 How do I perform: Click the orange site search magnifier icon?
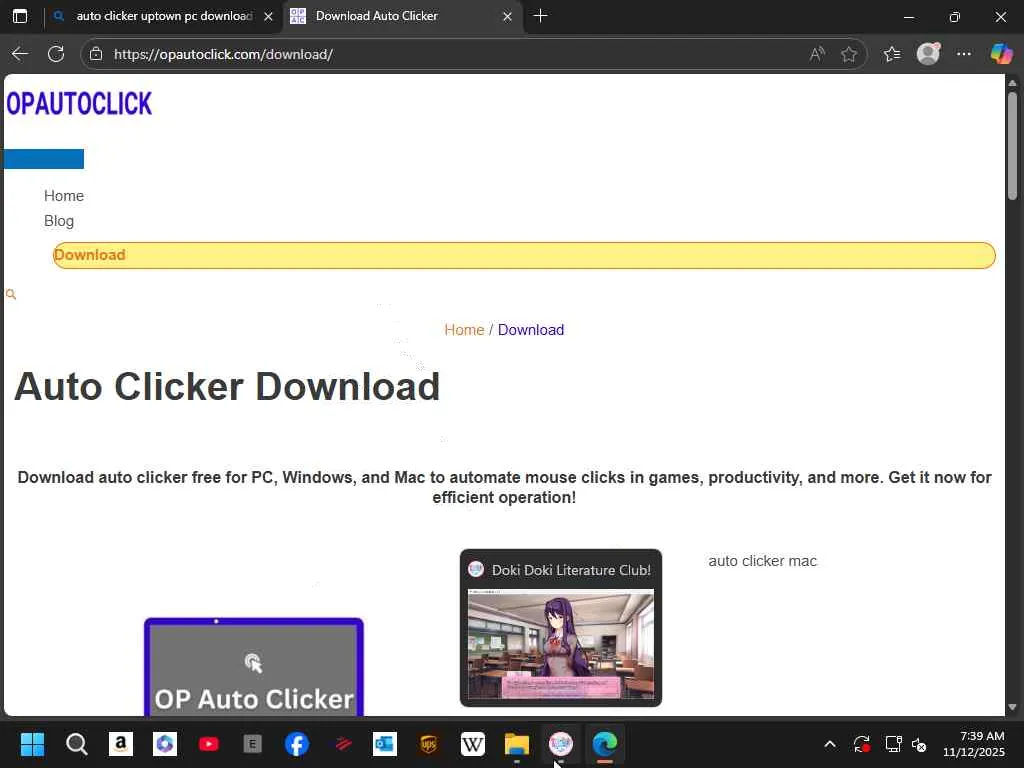click(x=11, y=295)
